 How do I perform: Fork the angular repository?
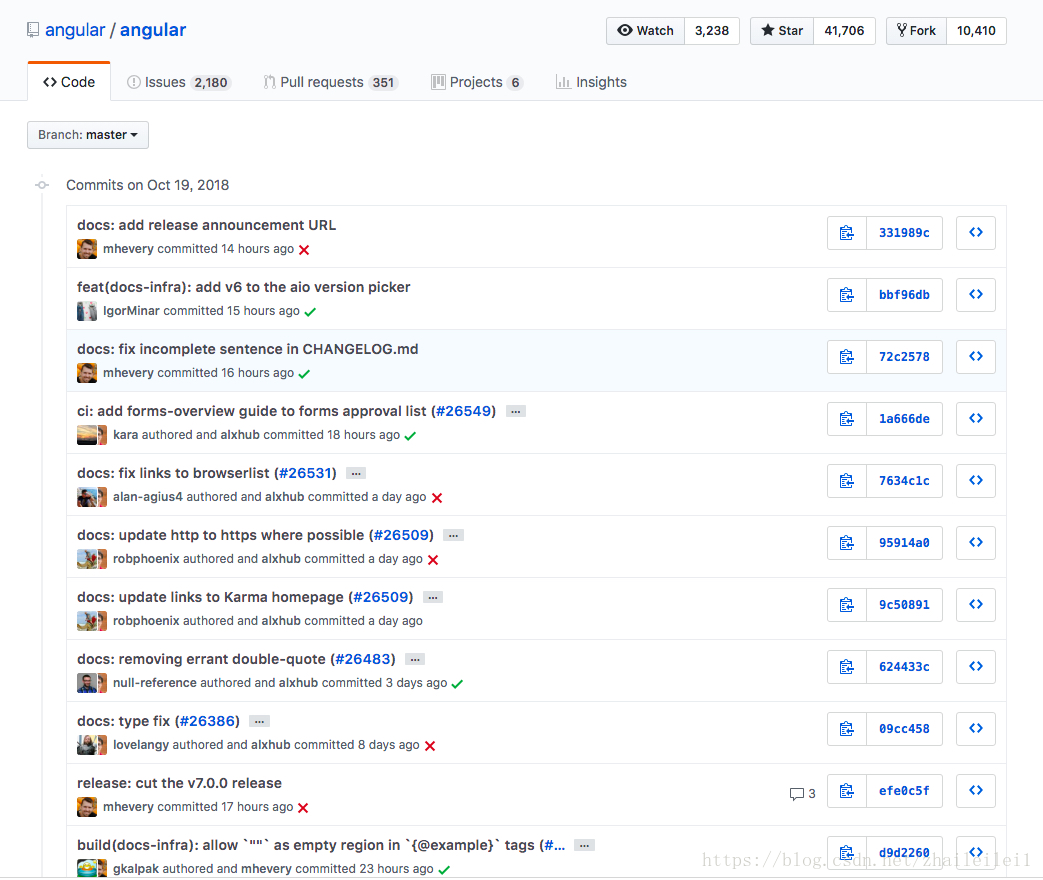(x=916, y=31)
